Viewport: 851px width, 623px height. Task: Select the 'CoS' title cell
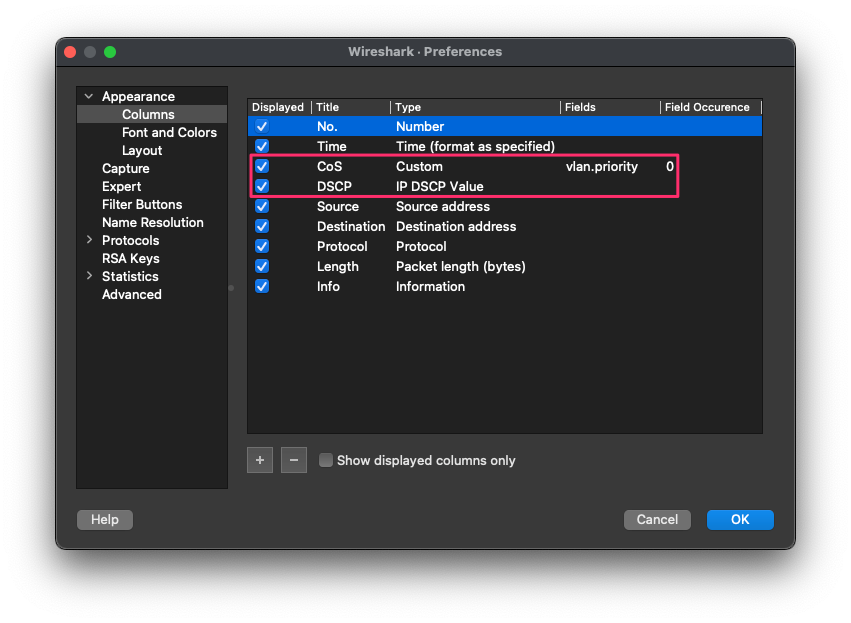coord(329,167)
